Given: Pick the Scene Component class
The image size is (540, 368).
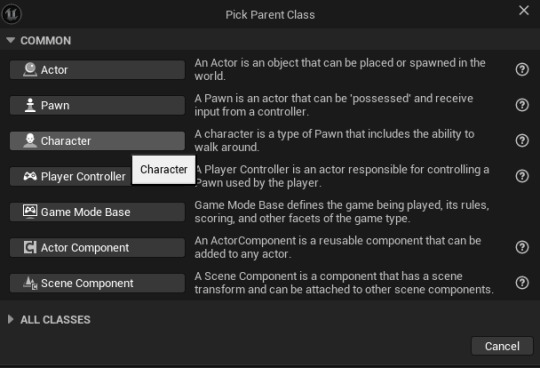Looking at the screenshot, I should coord(97,283).
